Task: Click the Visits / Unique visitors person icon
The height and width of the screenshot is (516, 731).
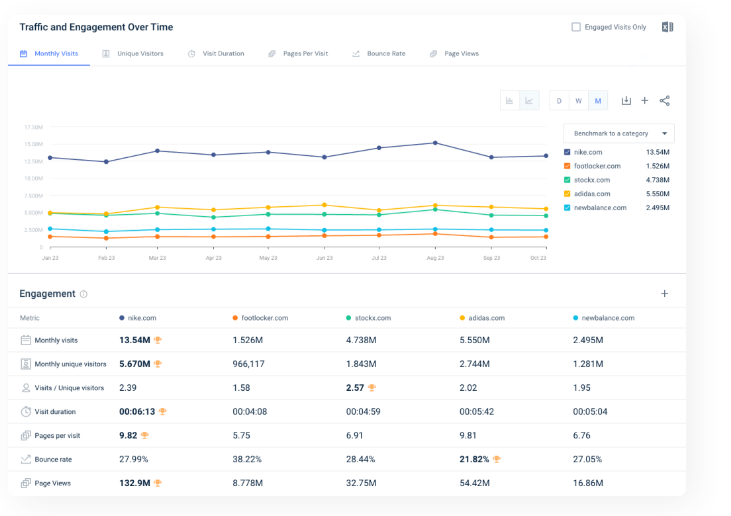Action: 26,388
